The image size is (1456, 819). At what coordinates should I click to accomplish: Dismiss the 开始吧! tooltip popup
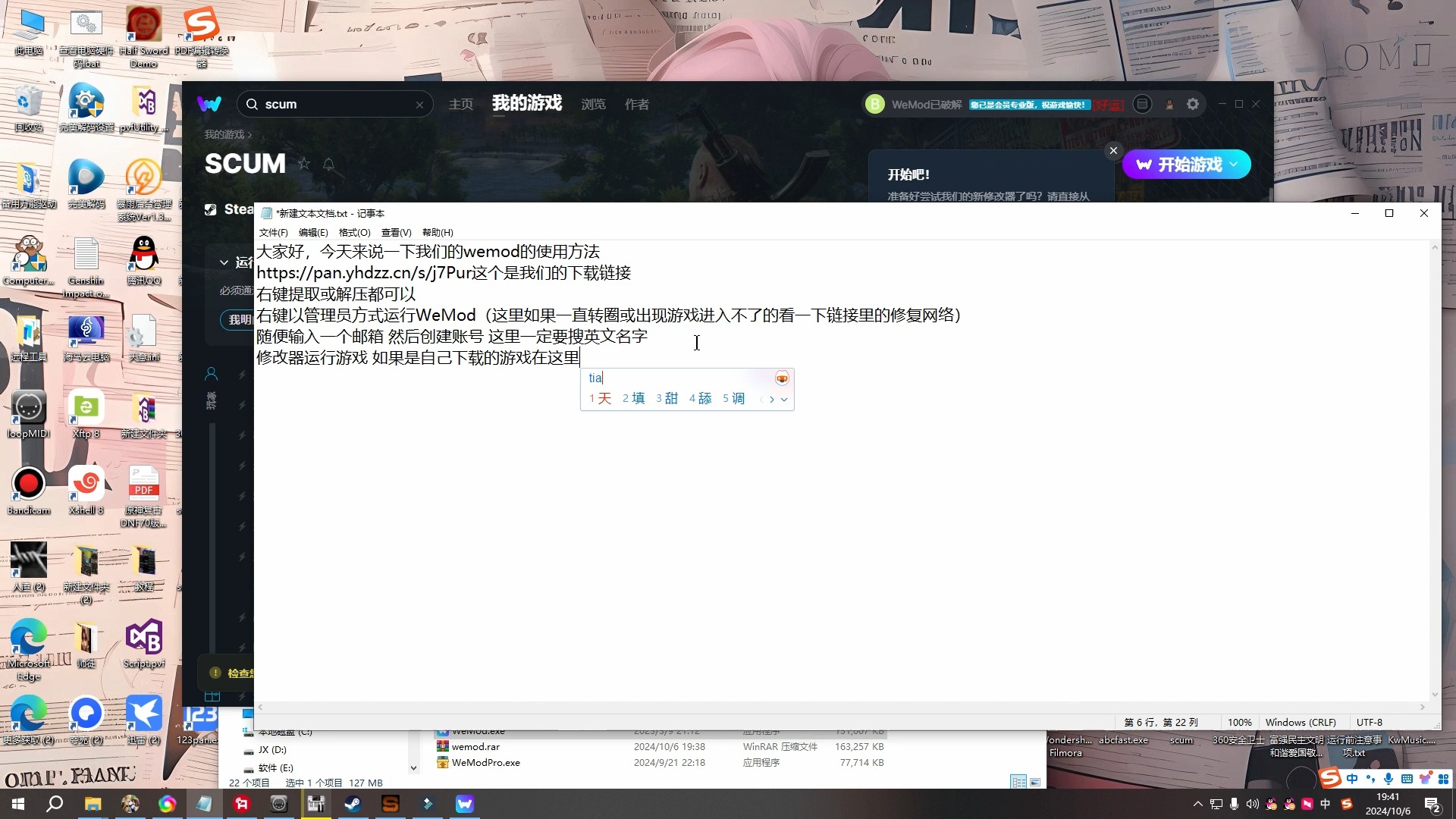(1113, 150)
